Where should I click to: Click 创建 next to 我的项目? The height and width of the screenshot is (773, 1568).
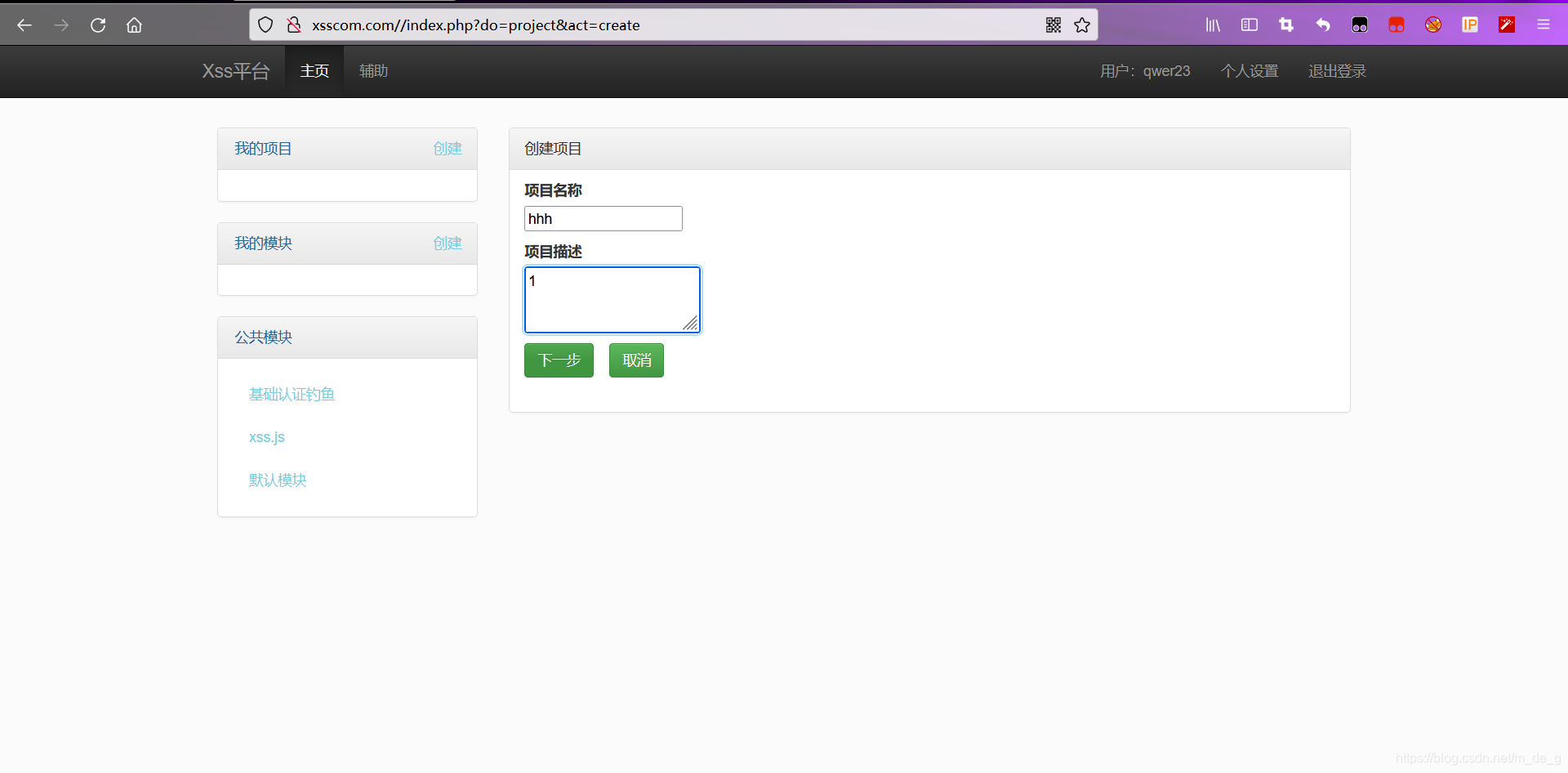click(448, 149)
